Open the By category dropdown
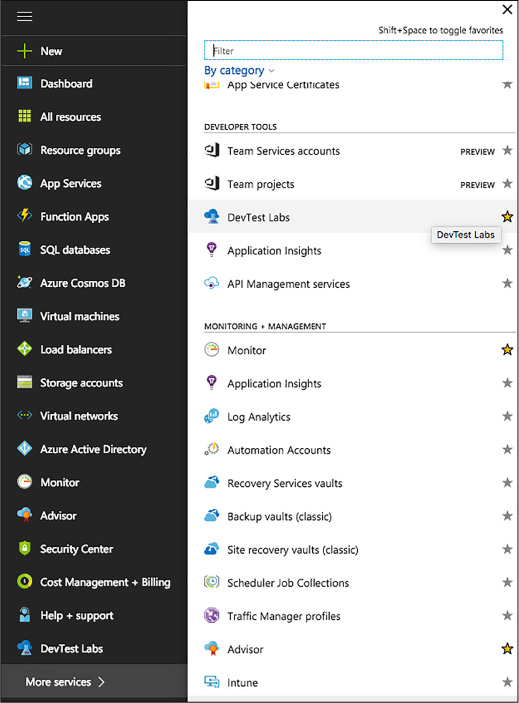The height and width of the screenshot is (703, 519). [239, 71]
